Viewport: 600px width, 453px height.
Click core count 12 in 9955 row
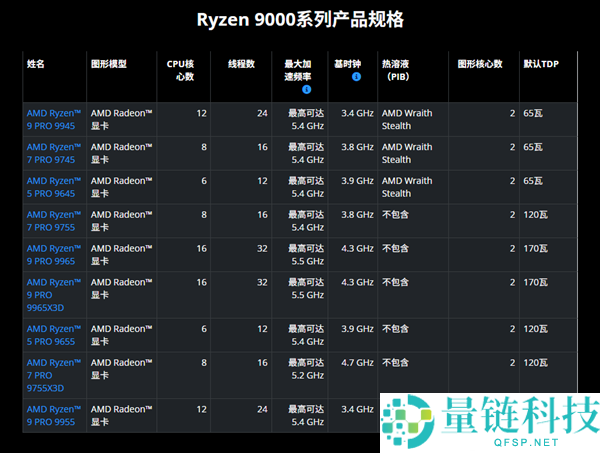coord(202,409)
